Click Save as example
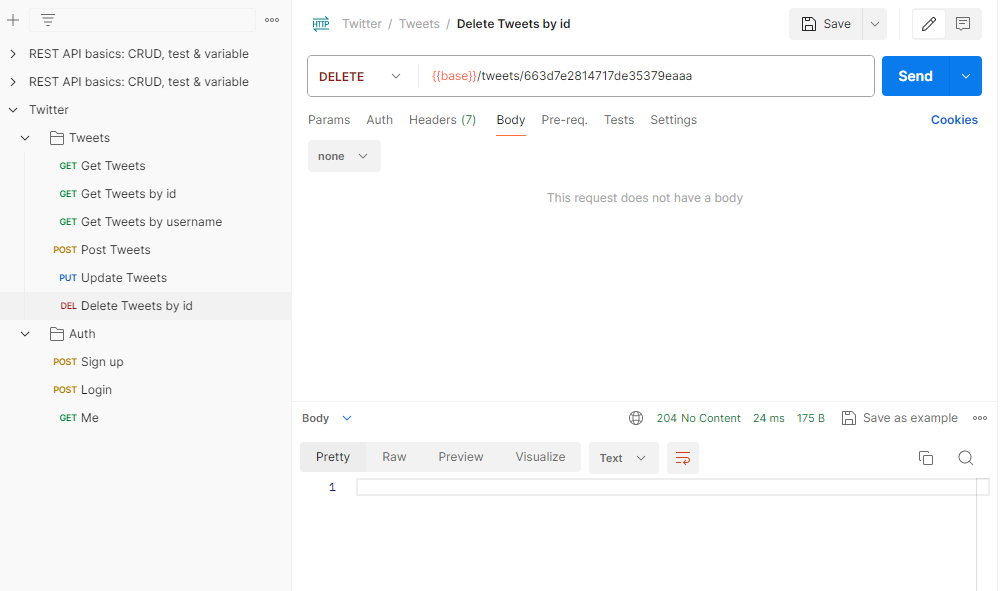Viewport: 1003px width, 591px height. pos(899,418)
